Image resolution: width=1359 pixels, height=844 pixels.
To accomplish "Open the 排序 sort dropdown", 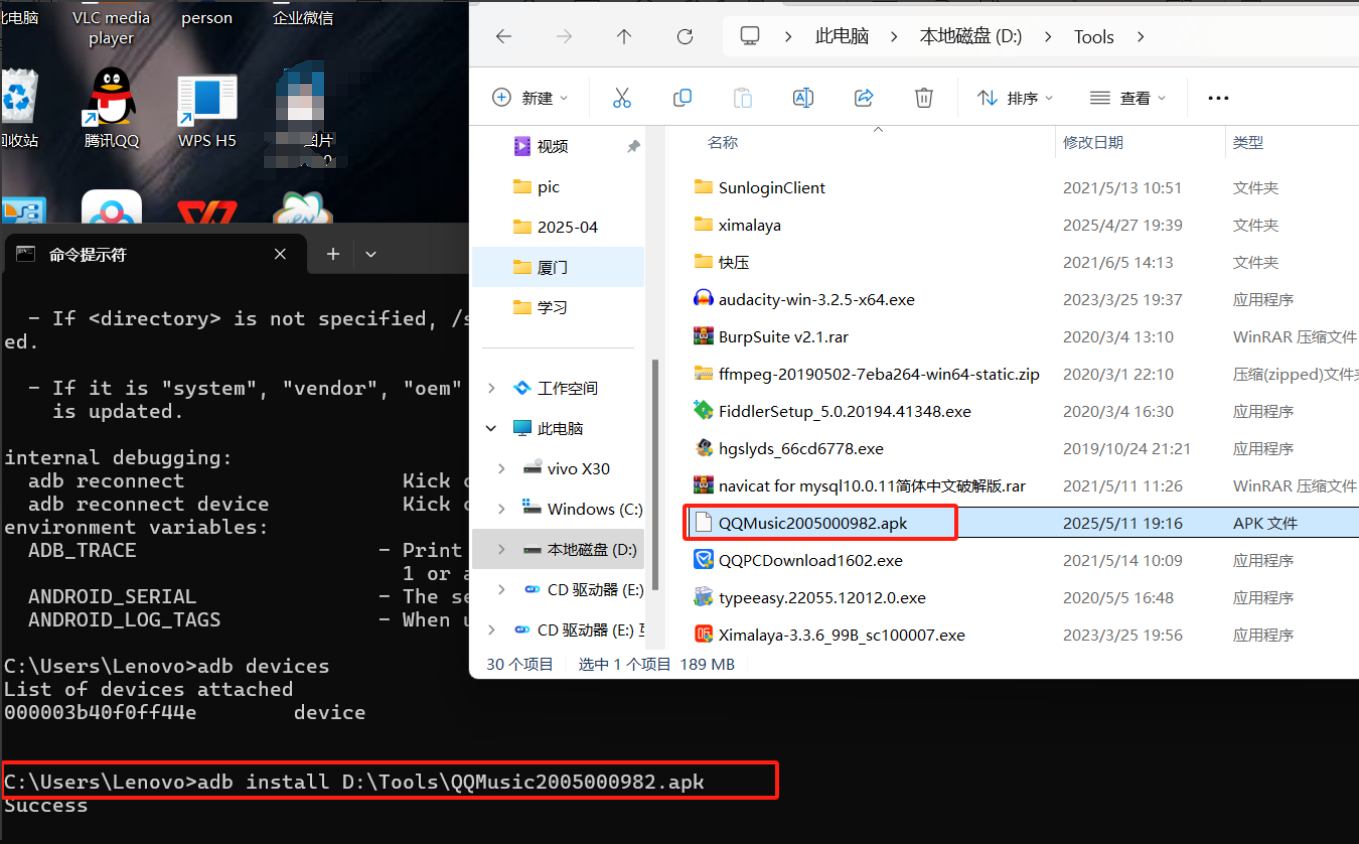I will click(1015, 98).
